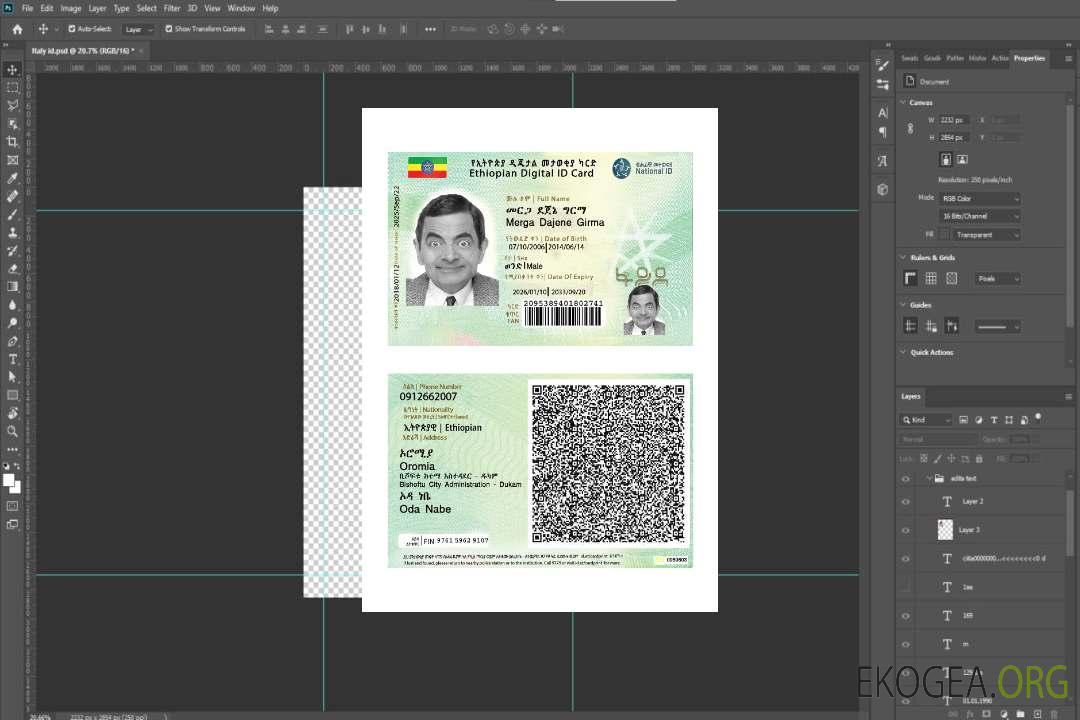Viewport: 1080px width, 720px height.
Task: Open the Transparent fill dropdown
Action: click(987, 235)
